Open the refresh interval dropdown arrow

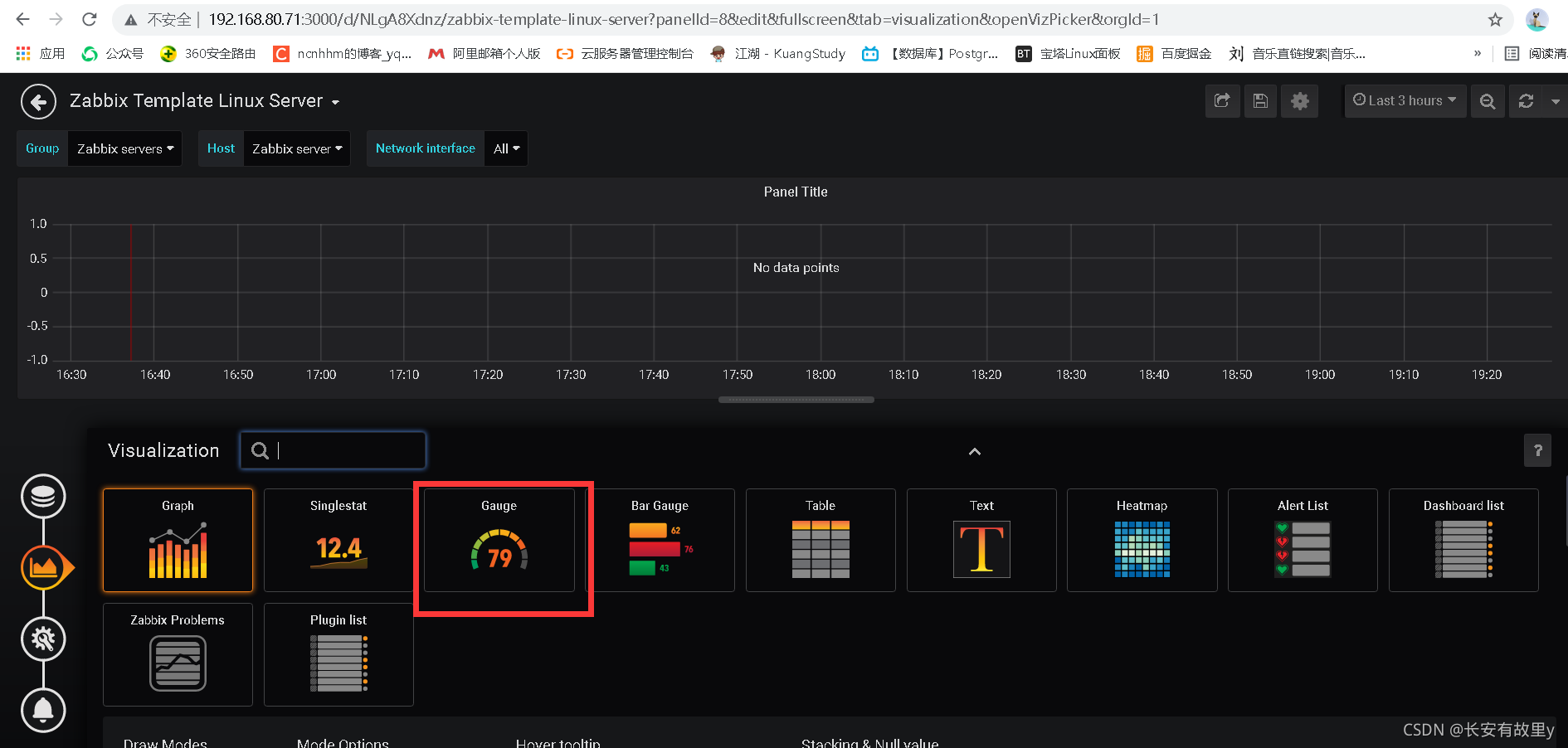[1556, 101]
